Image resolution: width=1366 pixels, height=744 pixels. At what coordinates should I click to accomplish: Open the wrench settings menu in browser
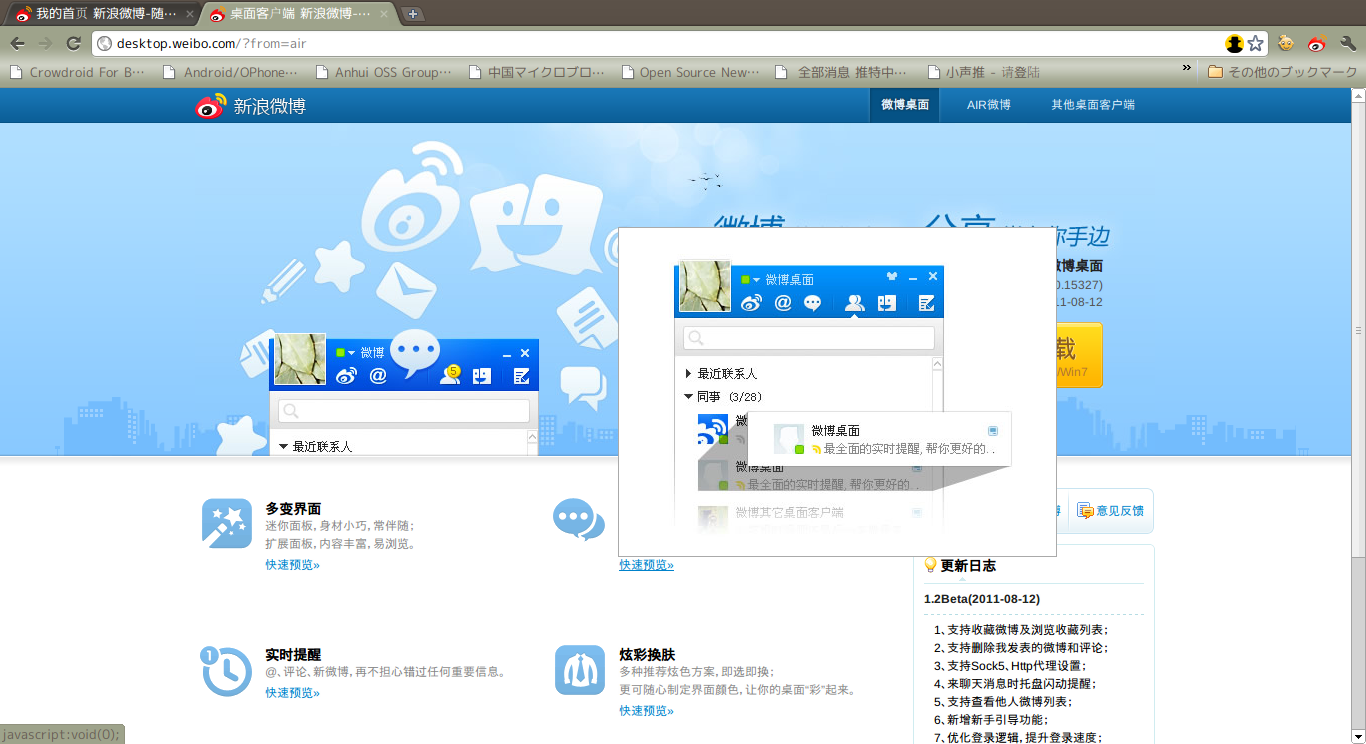tap(1348, 43)
